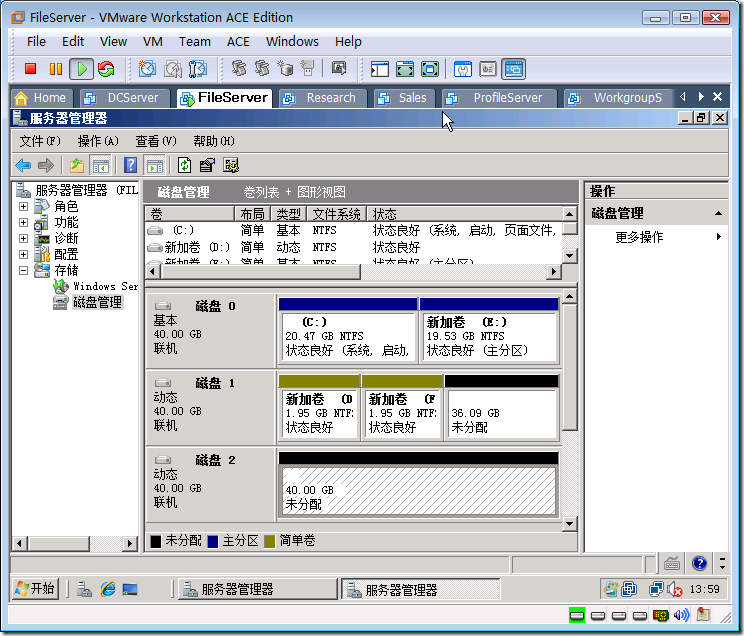Toggle the VMware sidebar view icon
The height and width of the screenshot is (636, 744).
coord(380,69)
